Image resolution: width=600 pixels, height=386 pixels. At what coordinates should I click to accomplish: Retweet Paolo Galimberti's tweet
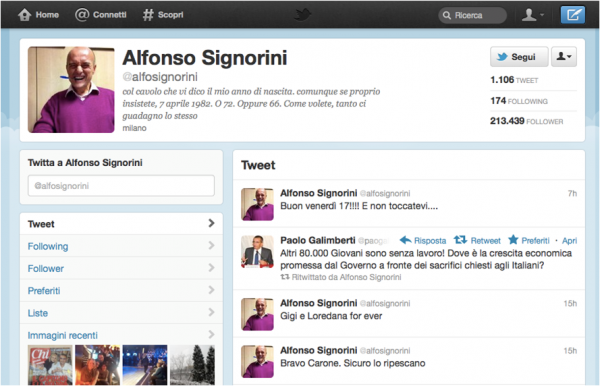coord(477,240)
